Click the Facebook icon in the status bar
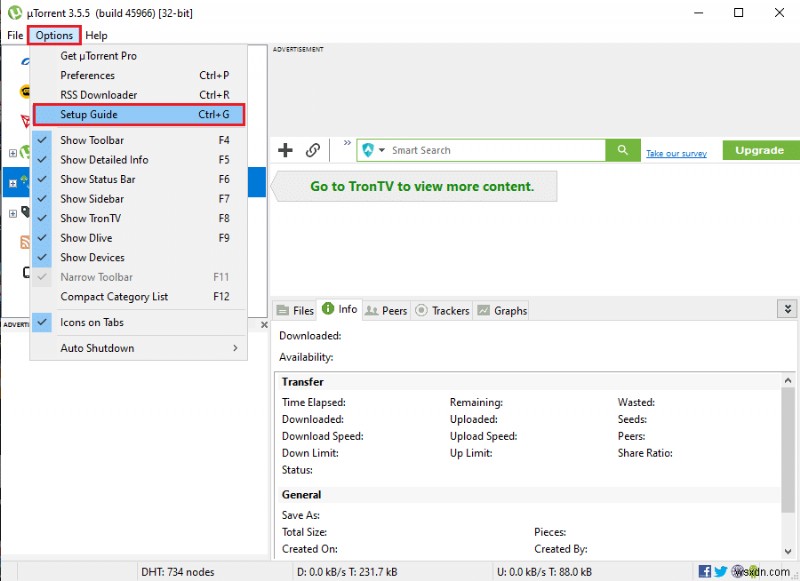Image resolution: width=800 pixels, height=581 pixels. 704,570
